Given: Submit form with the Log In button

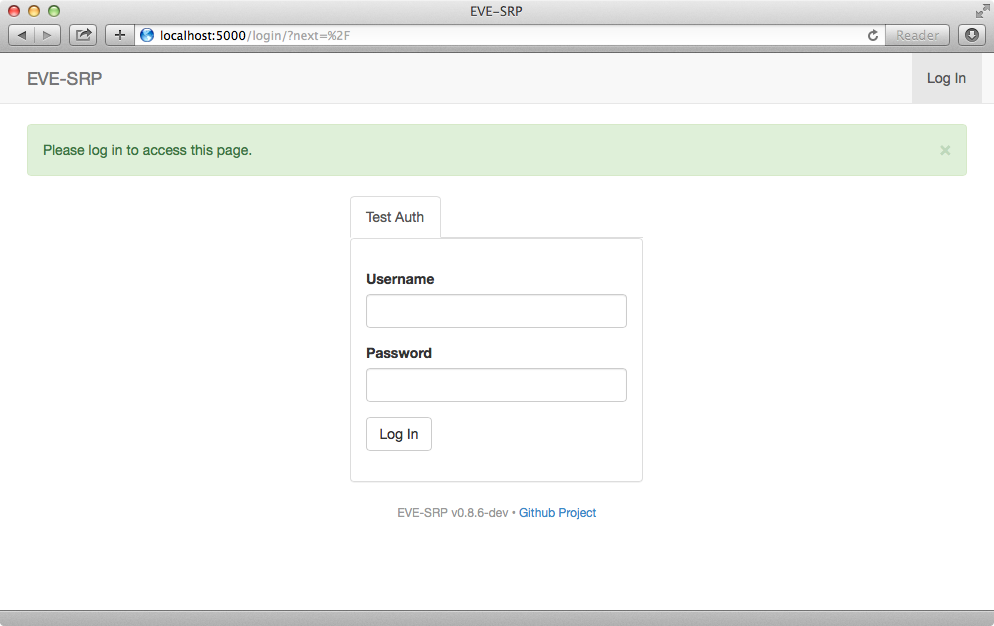Looking at the screenshot, I should point(399,434).
